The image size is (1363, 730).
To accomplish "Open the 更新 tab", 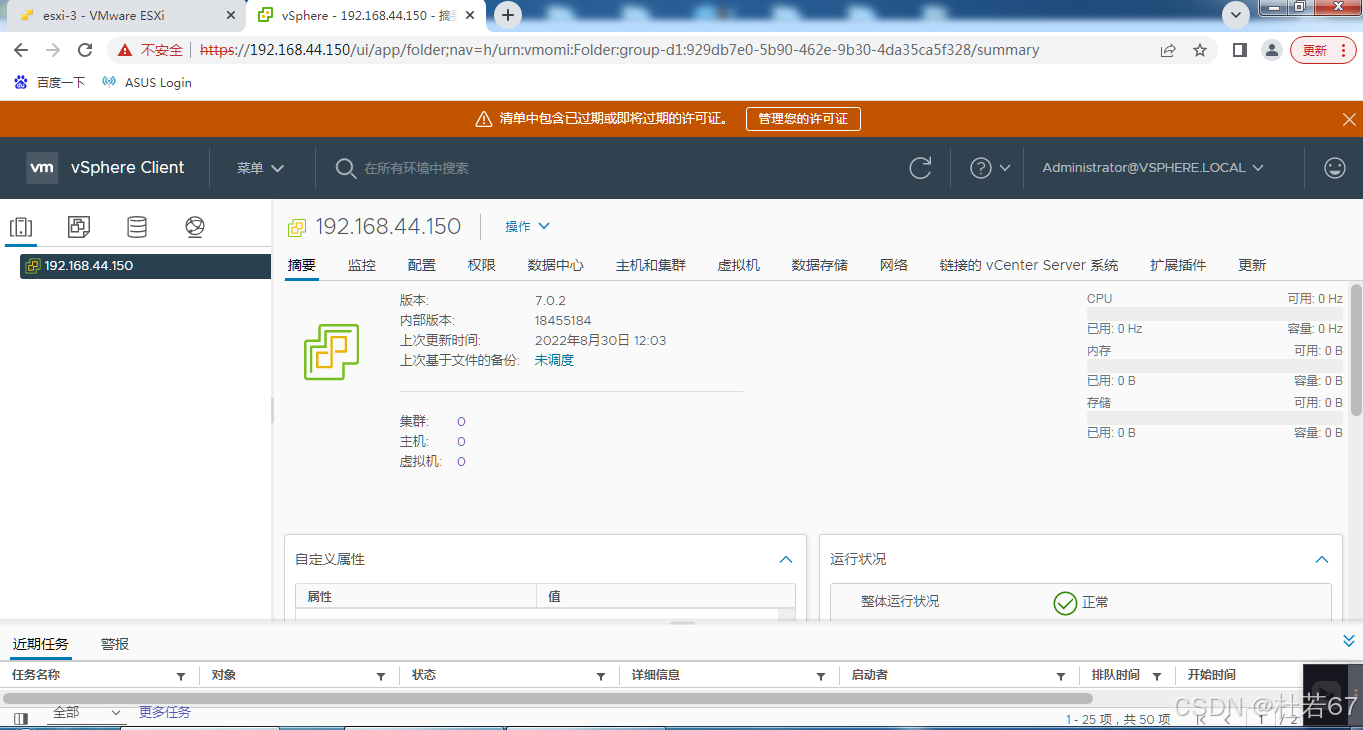I will [1252, 265].
